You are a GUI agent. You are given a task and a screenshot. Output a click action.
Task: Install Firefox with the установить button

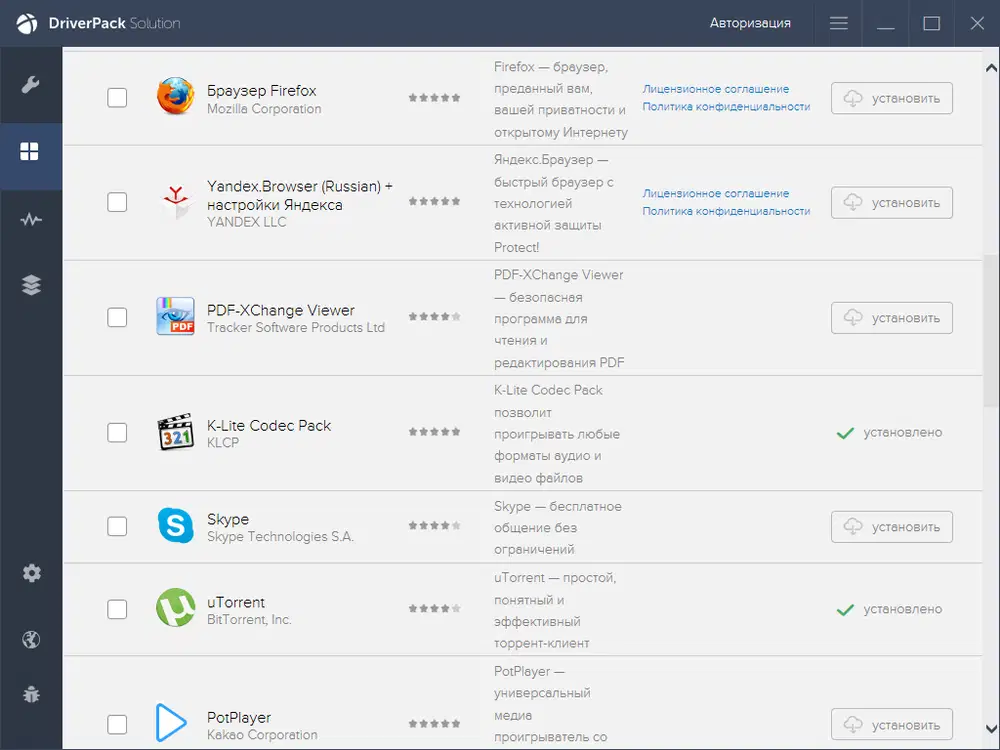click(892, 98)
